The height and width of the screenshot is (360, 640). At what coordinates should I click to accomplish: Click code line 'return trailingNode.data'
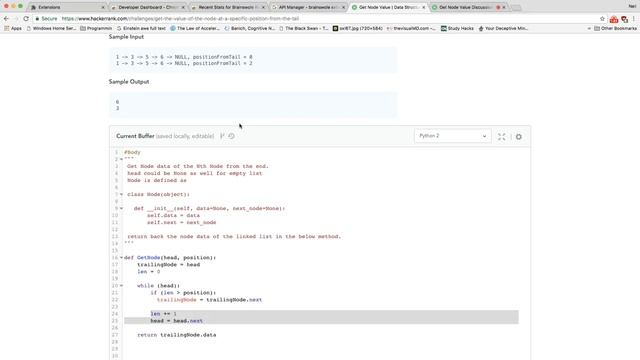[177, 335]
